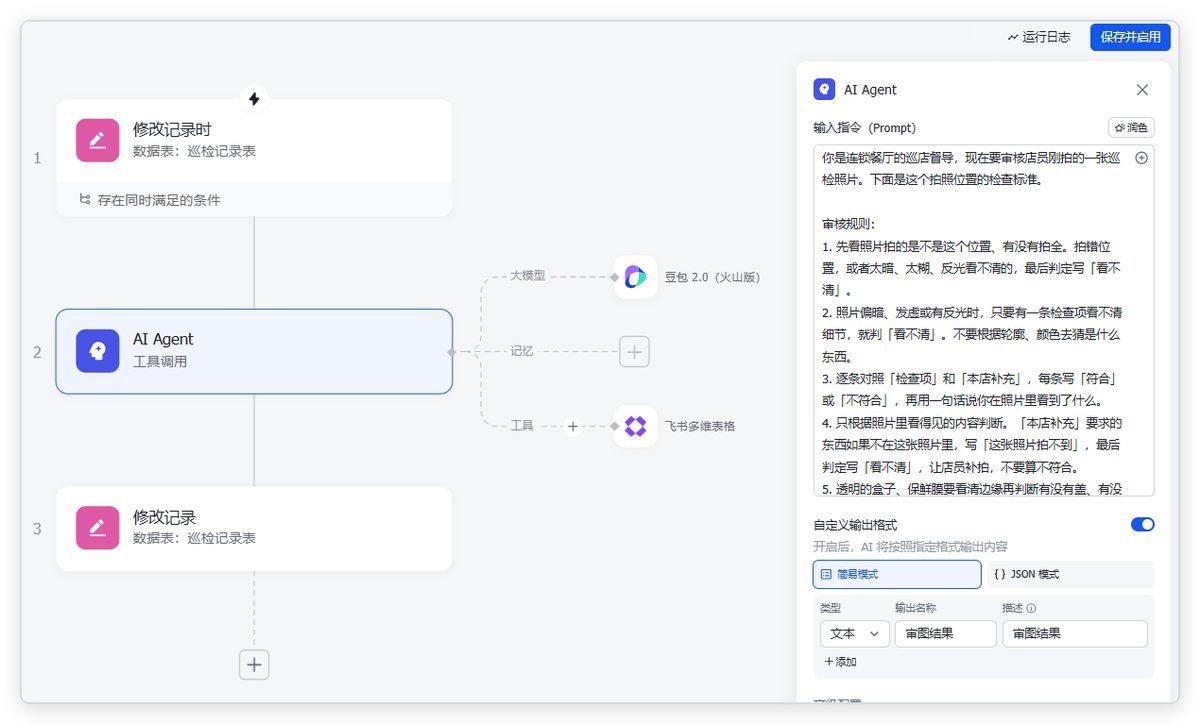
Task: Click the 保存并启用 button
Action: point(1130,37)
